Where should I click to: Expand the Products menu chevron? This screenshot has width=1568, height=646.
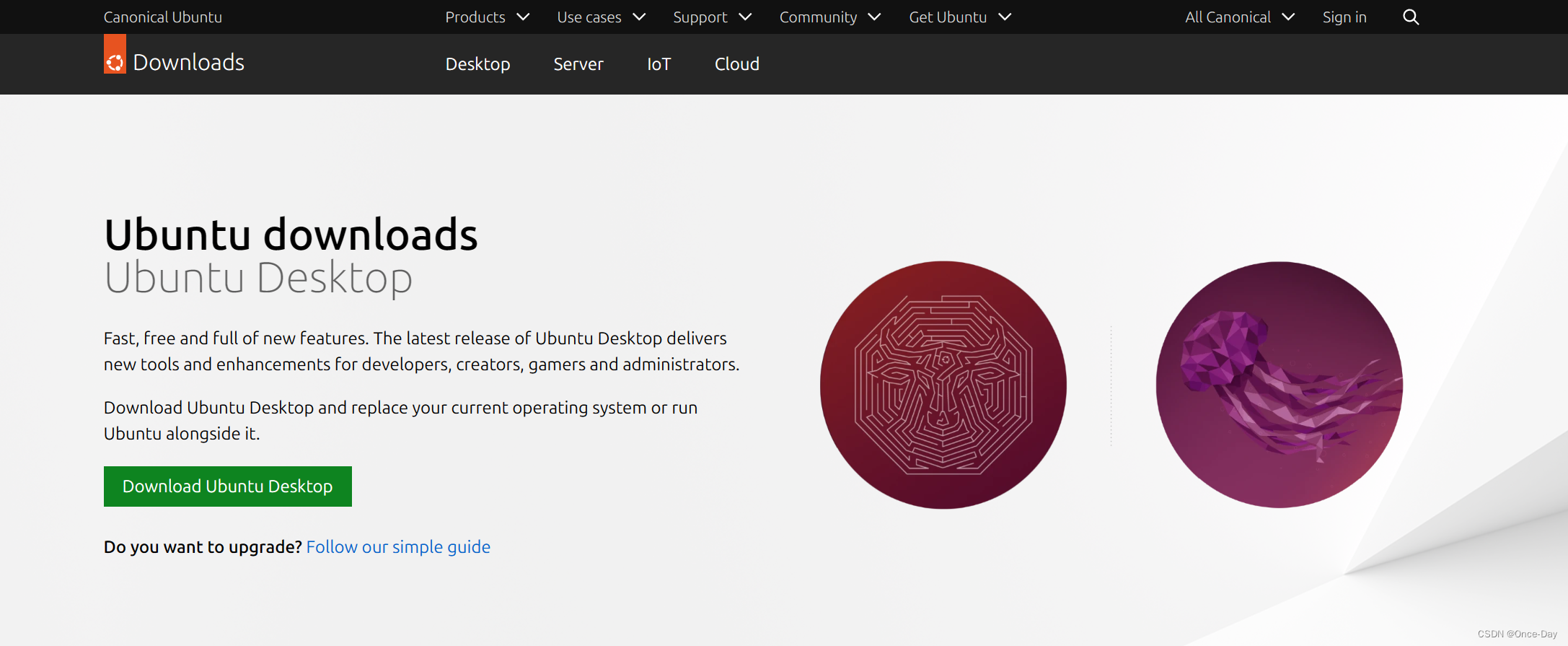coord(524,17)
